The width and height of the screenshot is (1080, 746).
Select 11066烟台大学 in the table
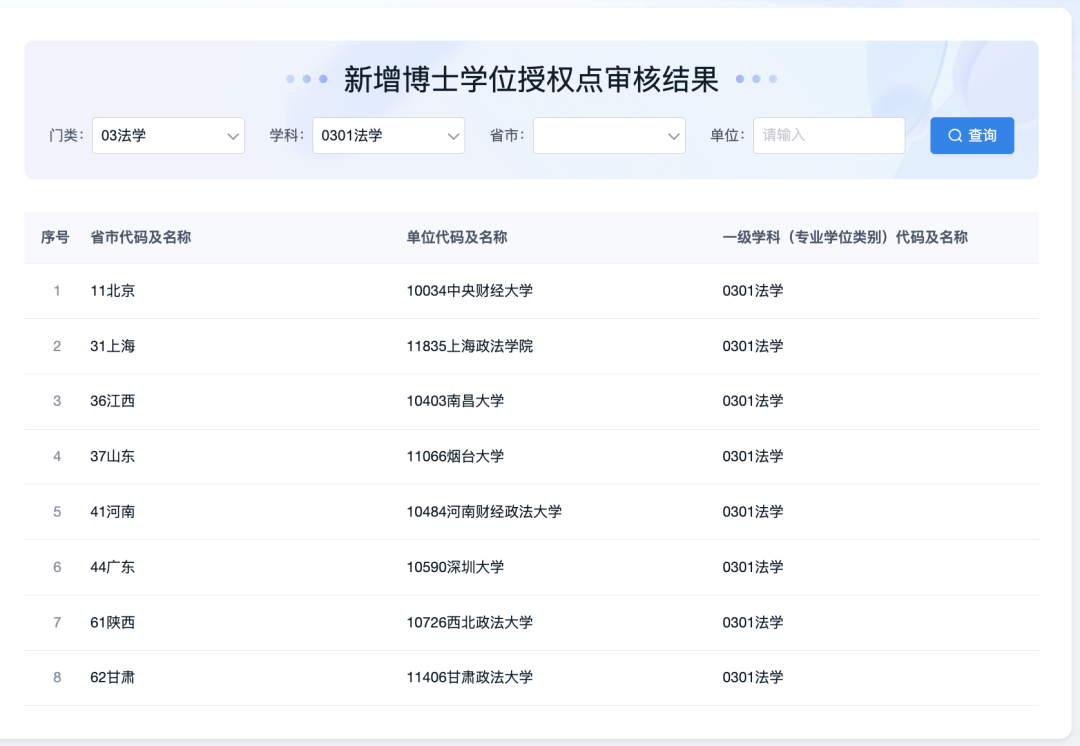tap(455, 456)
